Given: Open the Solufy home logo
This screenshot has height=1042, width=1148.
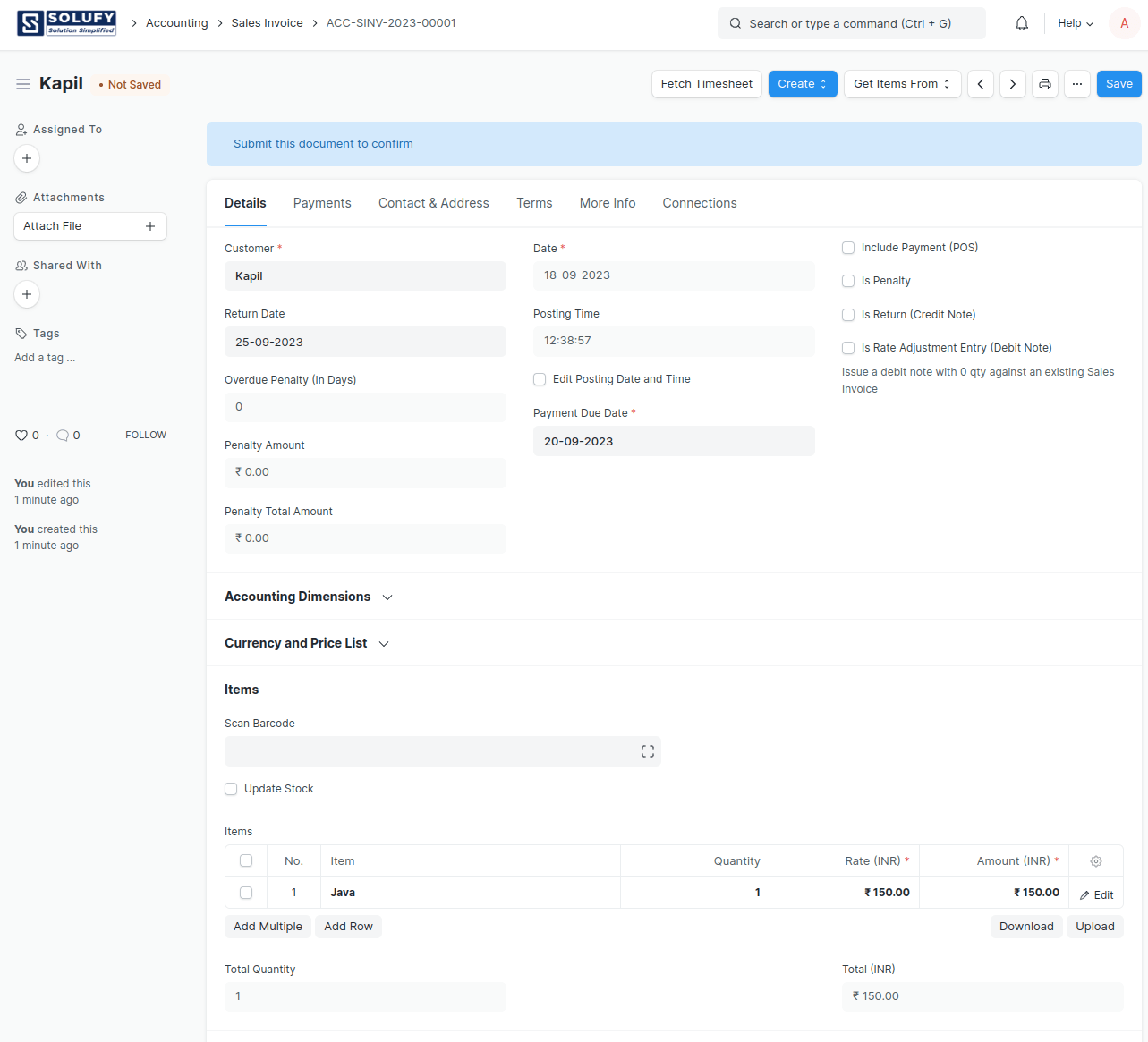Looking at the screenshot, I should click(x=67, y=23).
